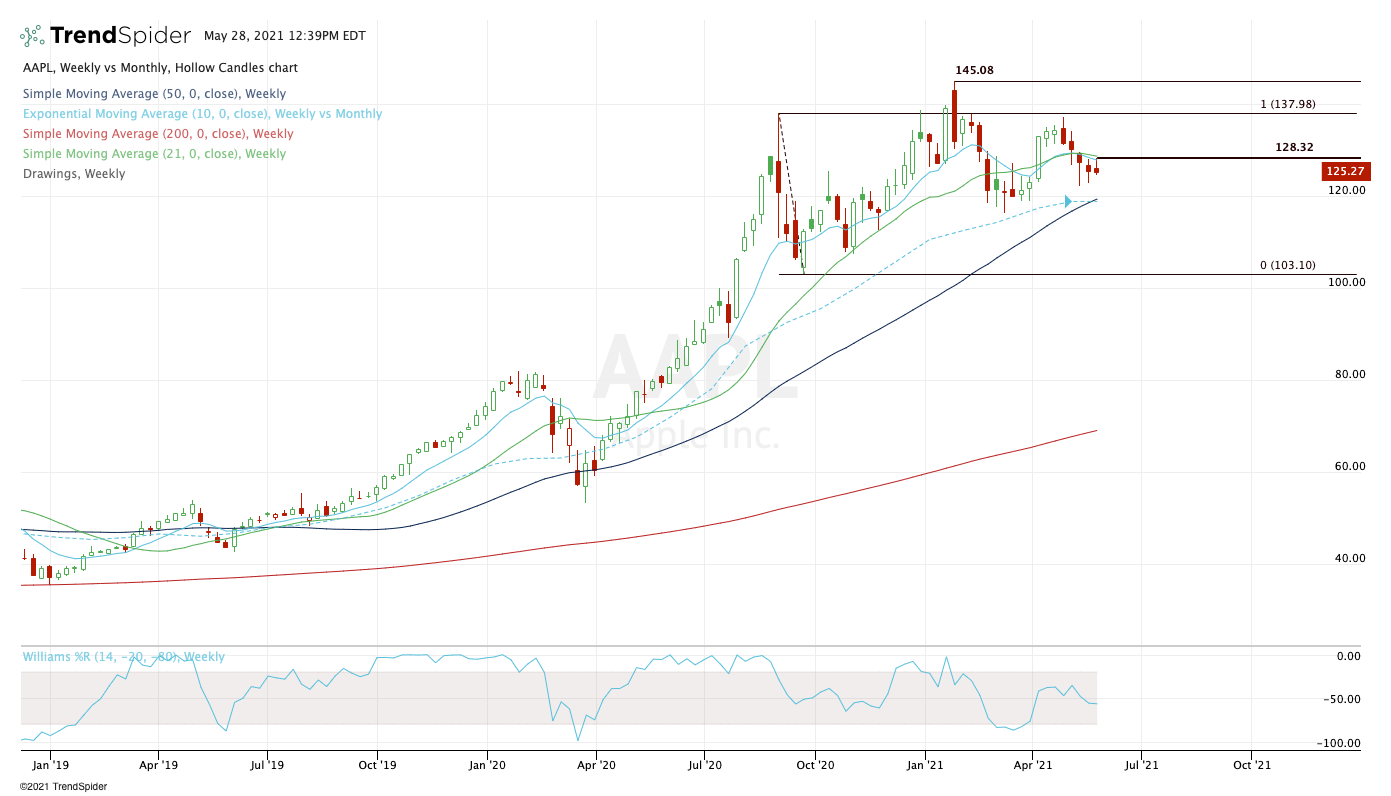
Task: Click the "-100.00" Williams %R axis label
Action: (1341, 743)
